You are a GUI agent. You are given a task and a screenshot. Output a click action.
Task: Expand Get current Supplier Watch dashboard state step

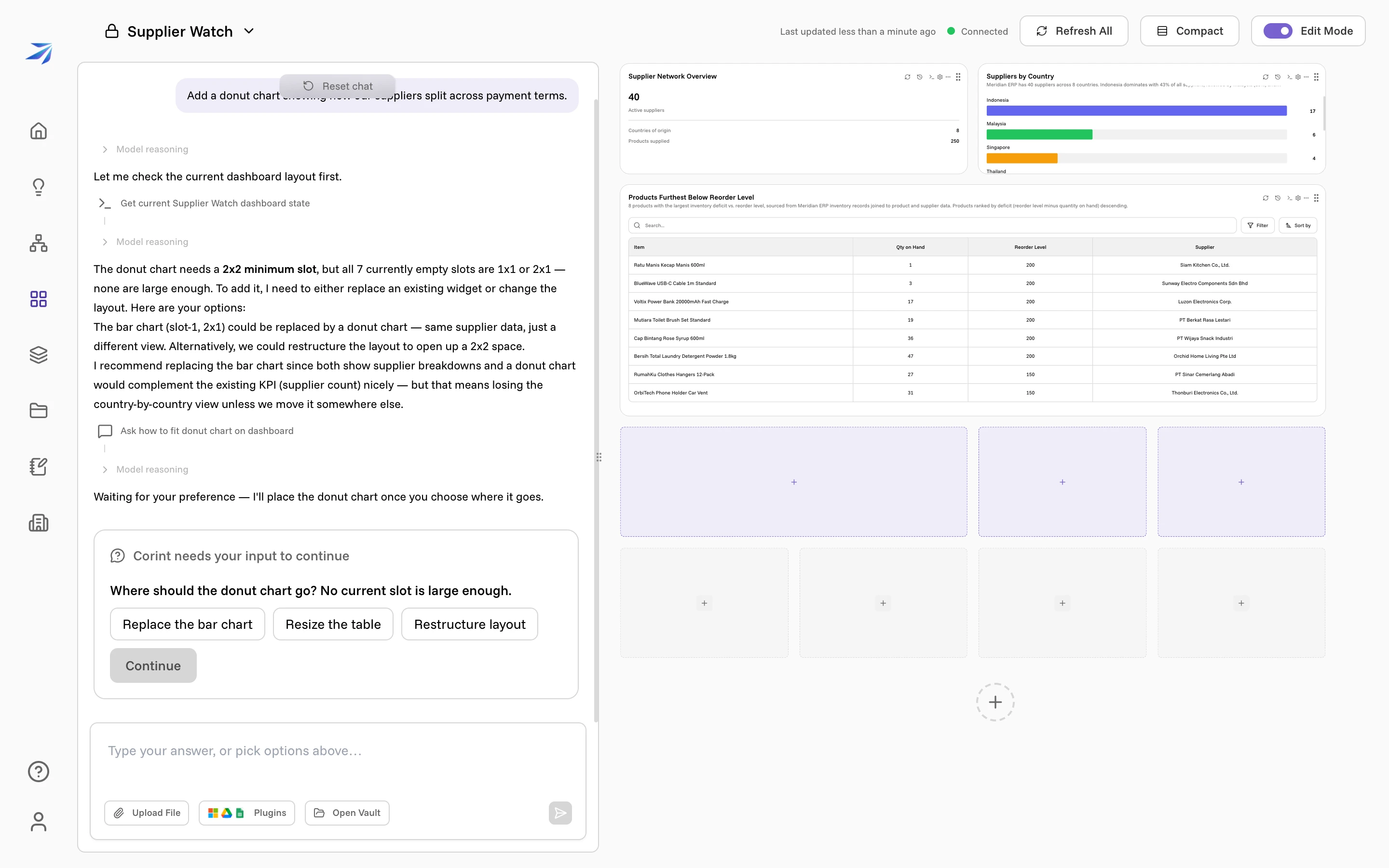(204, 203)
